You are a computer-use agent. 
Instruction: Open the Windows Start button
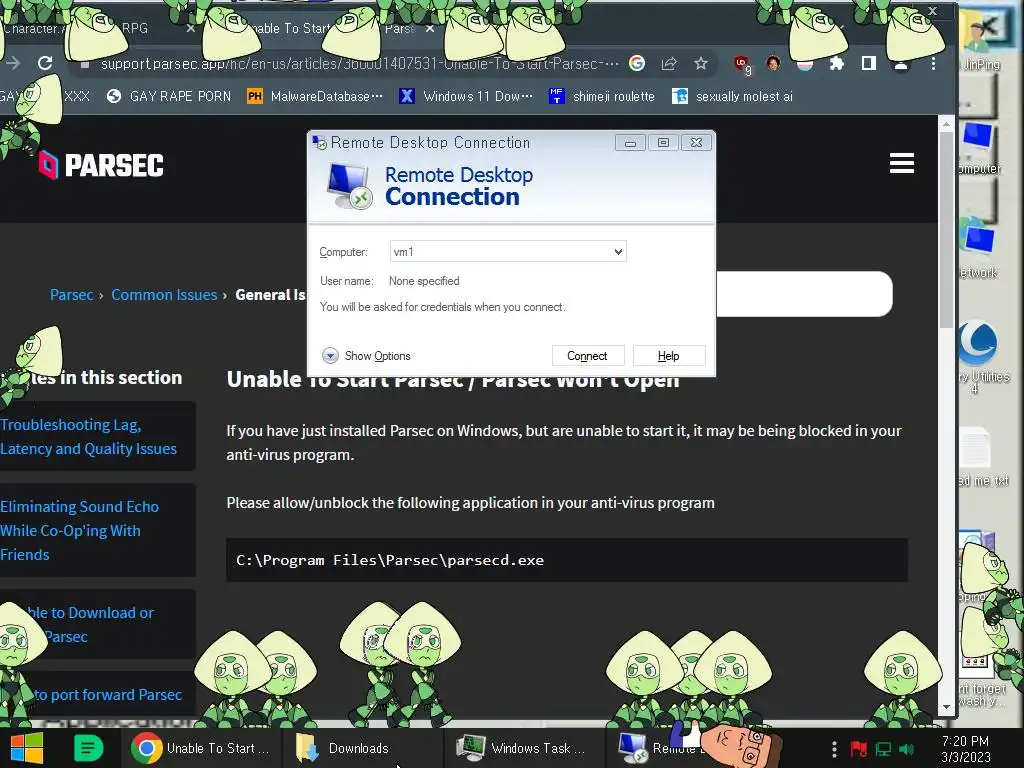[x=26, y=748]
